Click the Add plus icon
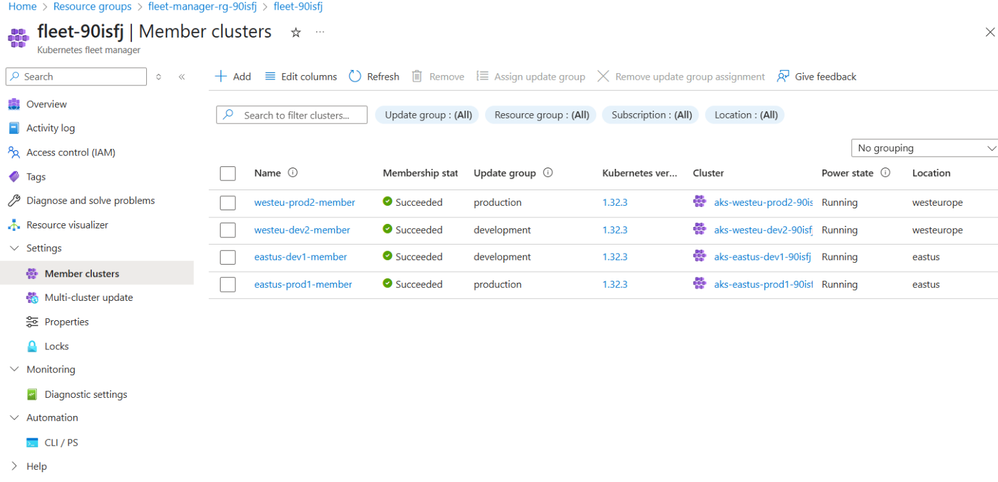The height and width of the screenshot is (482, 998). pos(221,76)
